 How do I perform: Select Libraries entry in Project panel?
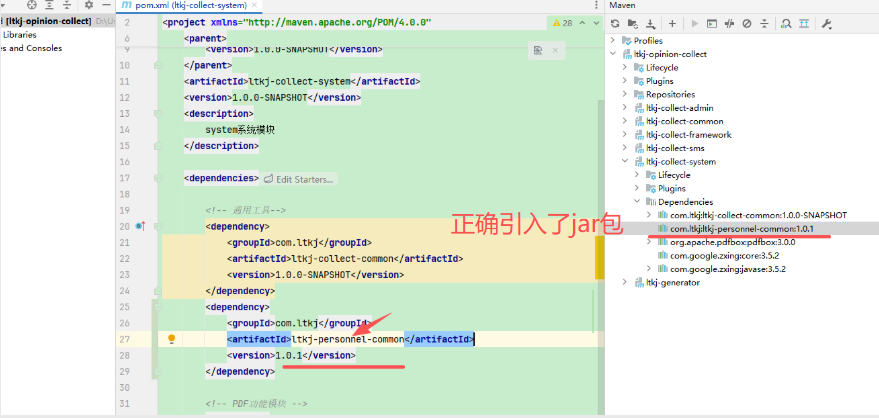tap(19, 35)
